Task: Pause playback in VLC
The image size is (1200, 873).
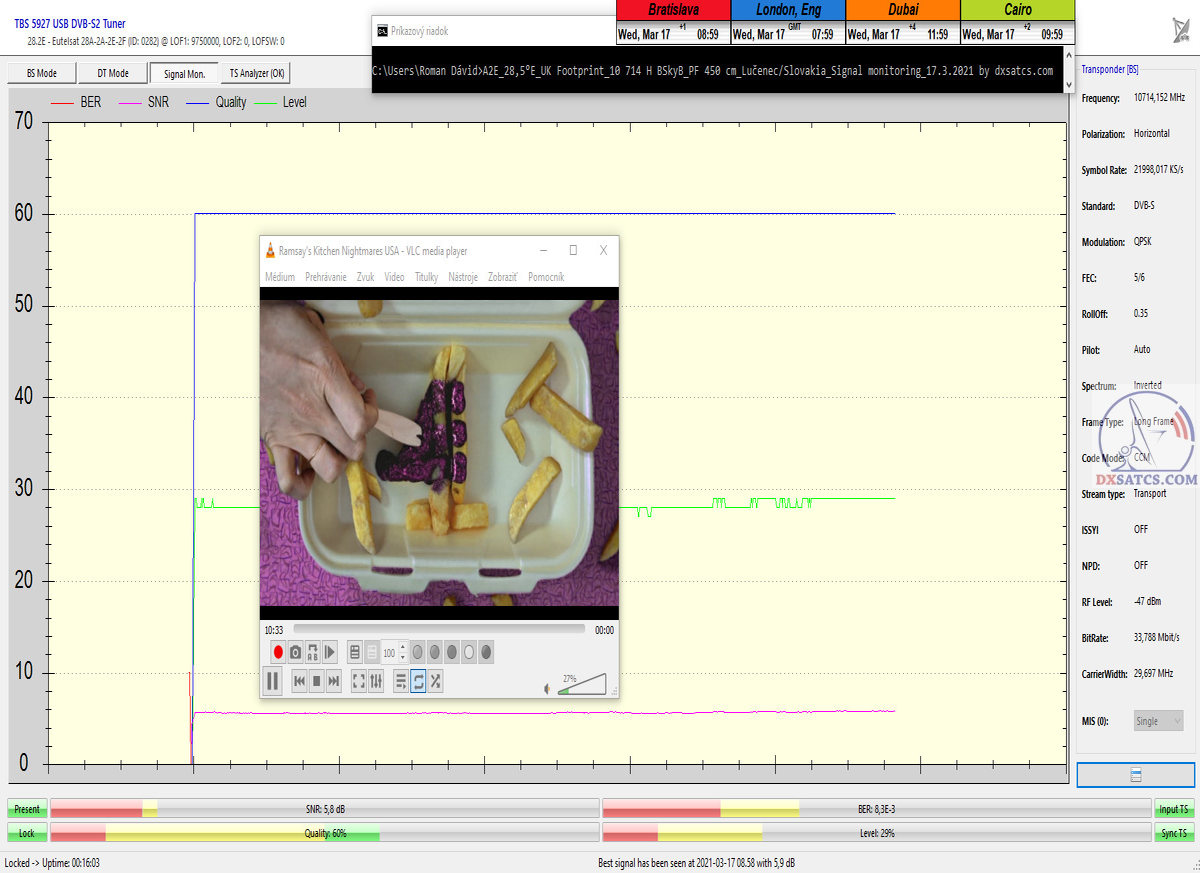Action: [272, 682]
